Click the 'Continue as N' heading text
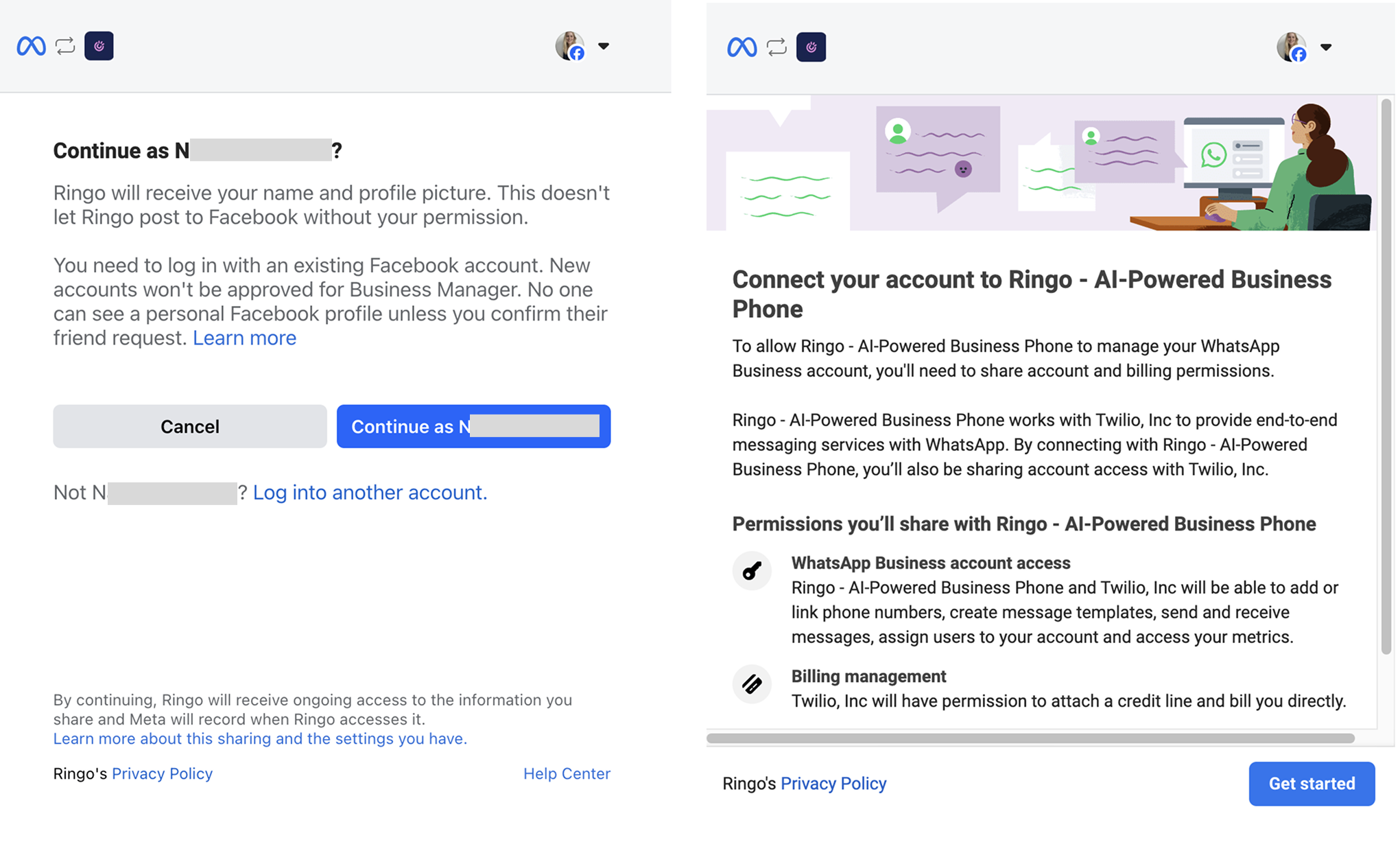1400x853 pixels. pyautogui.click(x=198, y=150)
